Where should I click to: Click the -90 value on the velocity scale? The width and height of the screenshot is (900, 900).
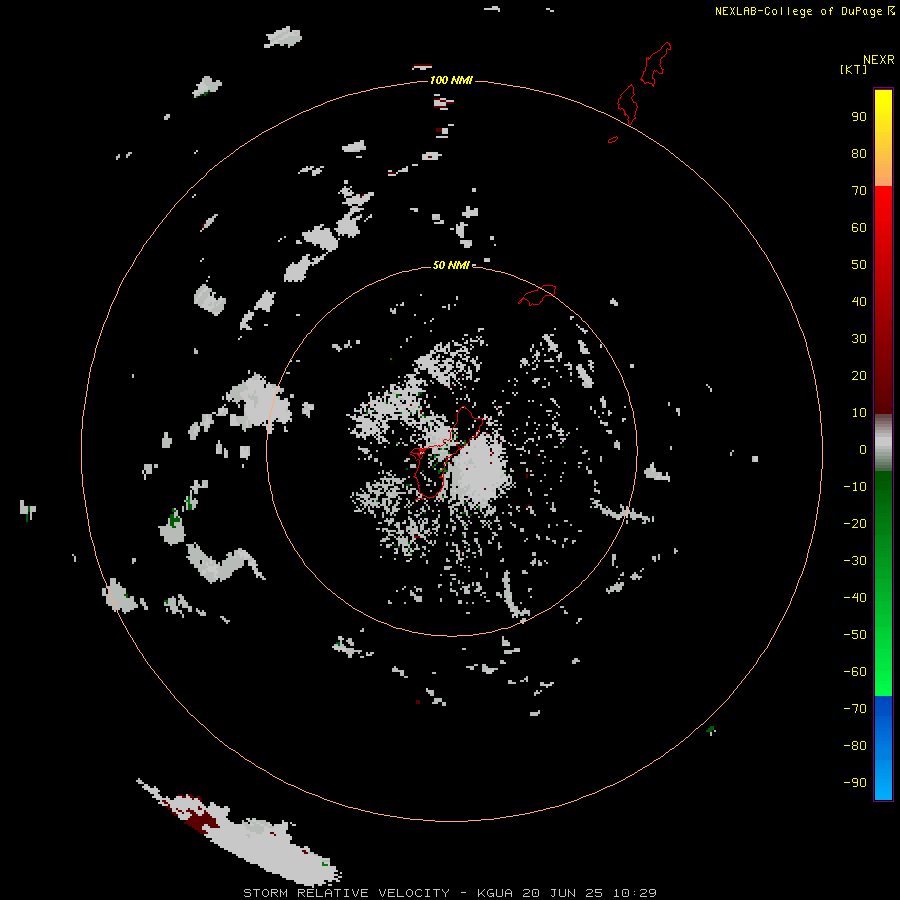coord(855,782)
